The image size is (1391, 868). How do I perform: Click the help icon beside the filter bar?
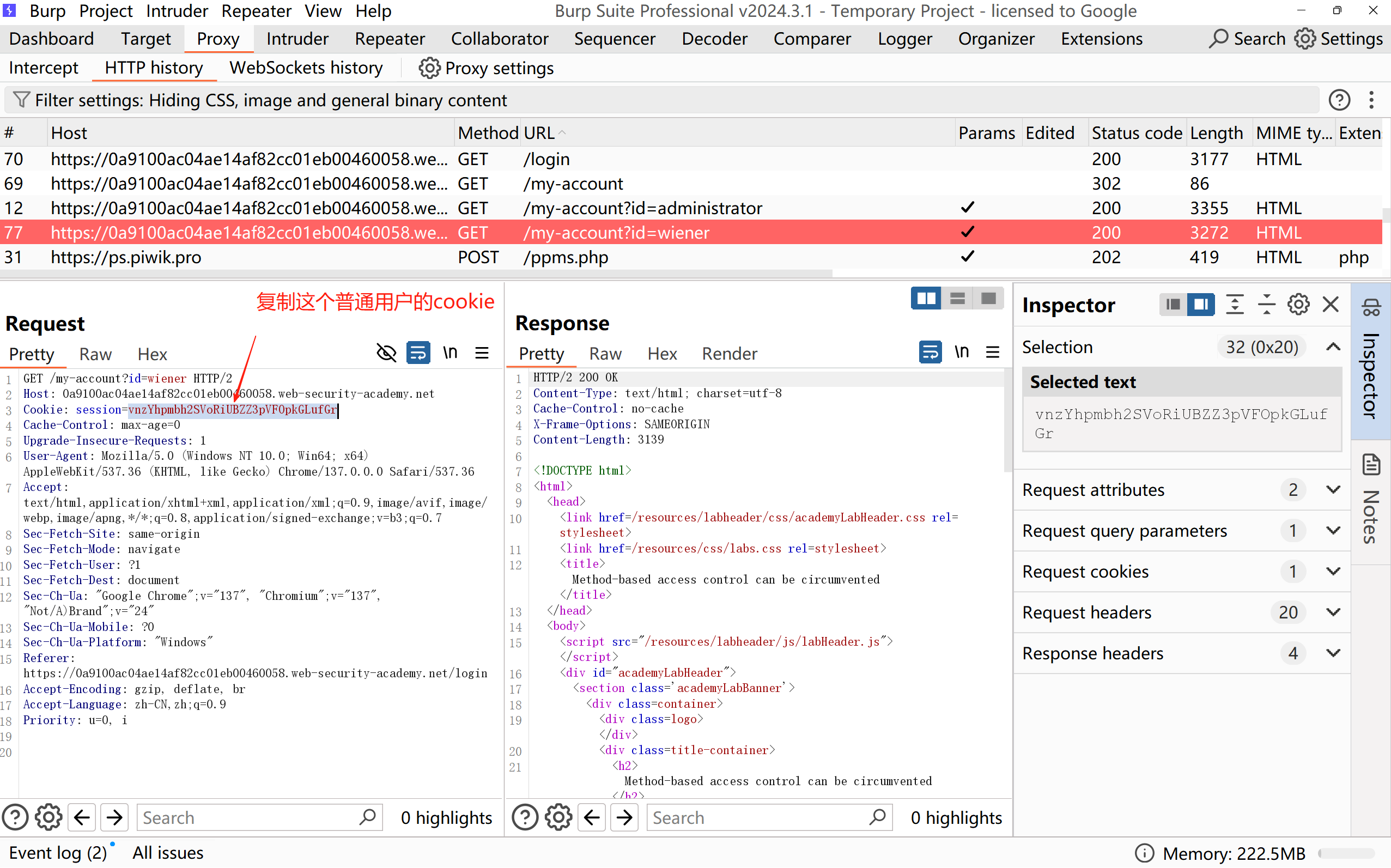1339,100
